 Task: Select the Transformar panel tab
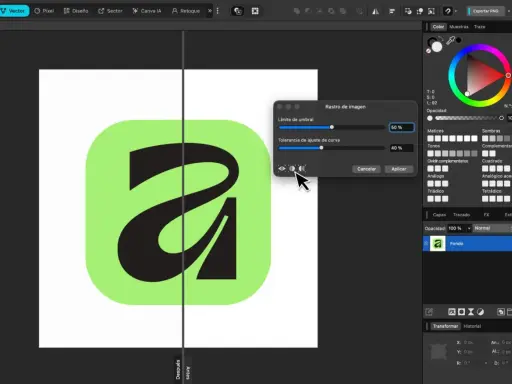(x=445, y=326)
